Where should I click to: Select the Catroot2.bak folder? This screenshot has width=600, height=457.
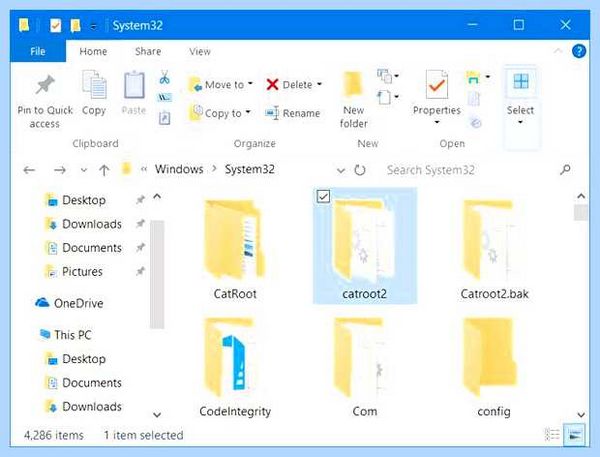(494, 249)
